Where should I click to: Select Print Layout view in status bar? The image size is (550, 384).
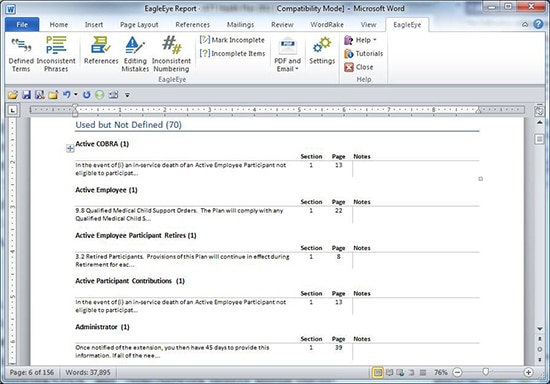(x=377, y=372)
